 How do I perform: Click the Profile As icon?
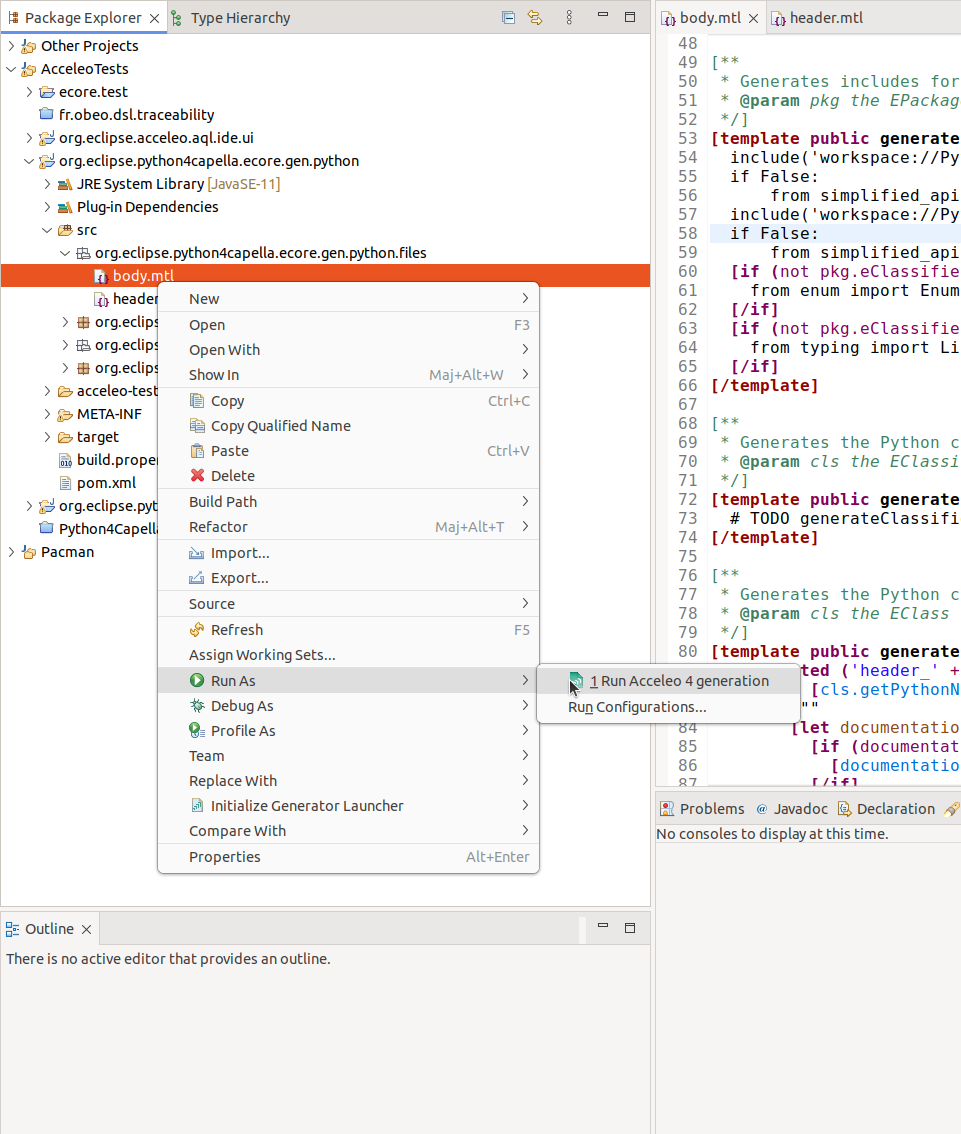(x=196, y=731)
